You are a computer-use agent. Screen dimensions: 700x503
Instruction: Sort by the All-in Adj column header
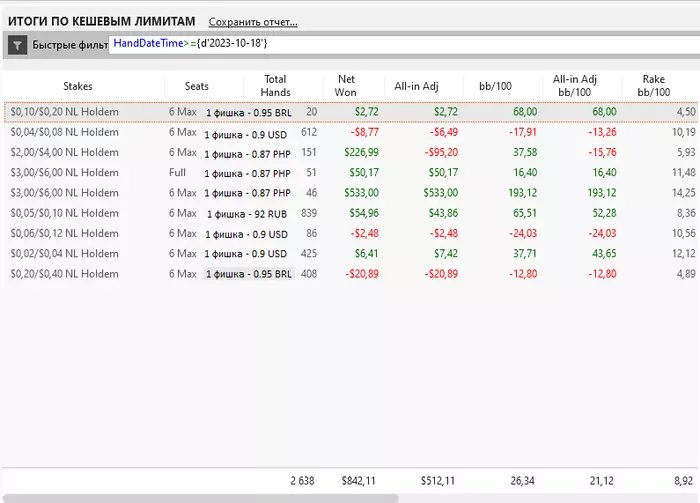pos(416,86)
